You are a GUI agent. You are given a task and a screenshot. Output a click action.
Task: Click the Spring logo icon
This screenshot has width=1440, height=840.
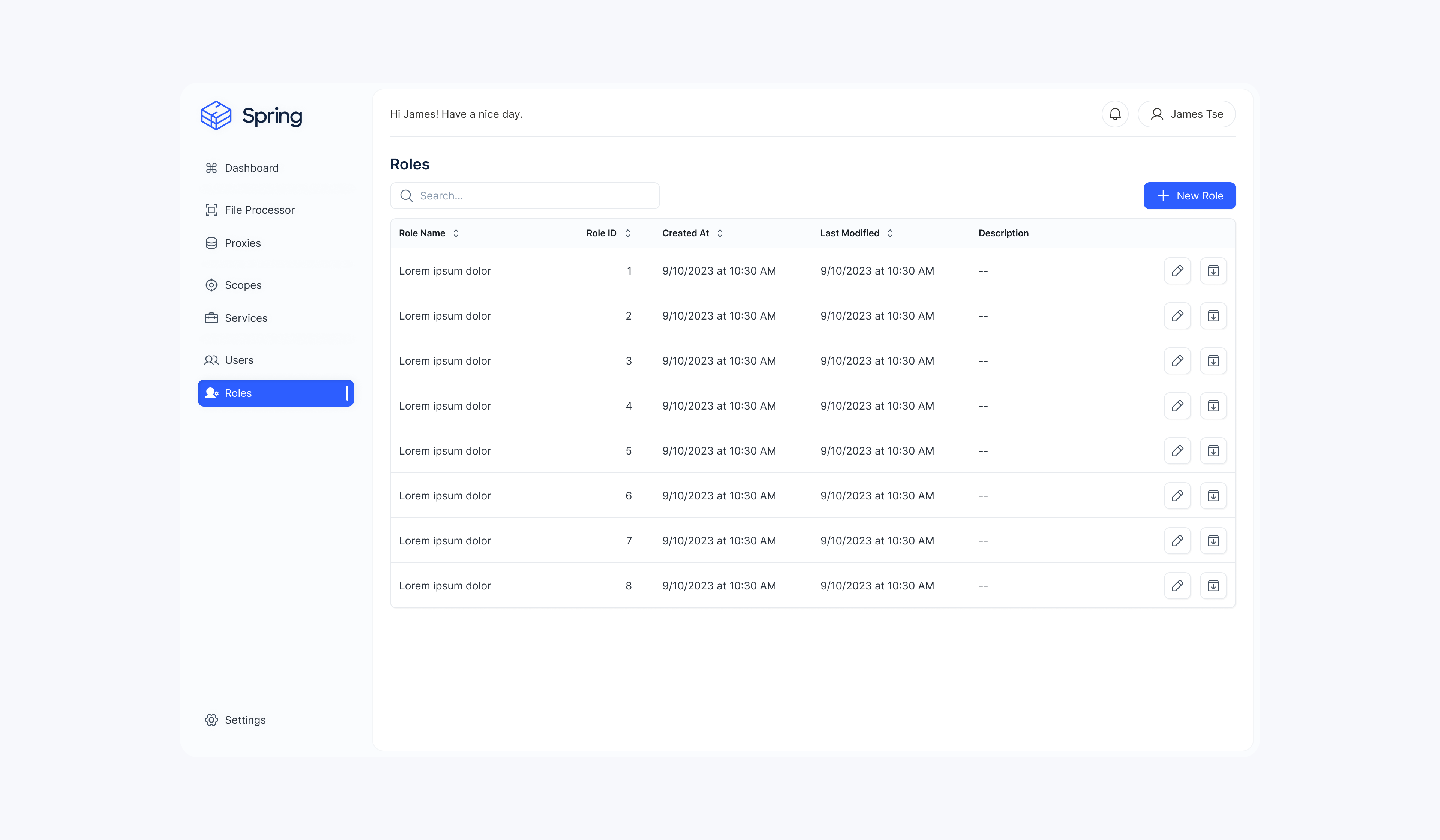click(216, 115)
